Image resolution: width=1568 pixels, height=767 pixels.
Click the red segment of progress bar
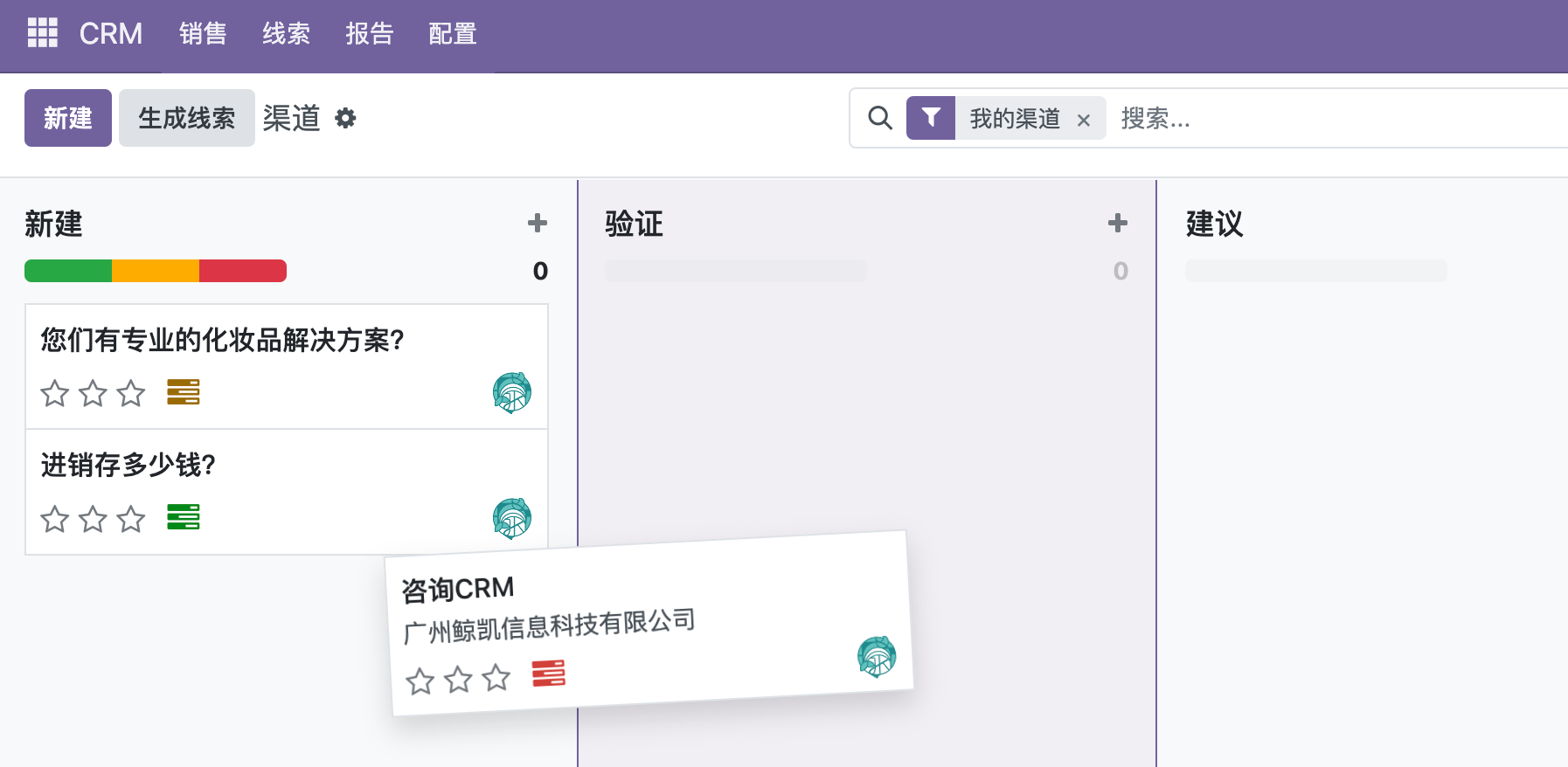point(242,271)
